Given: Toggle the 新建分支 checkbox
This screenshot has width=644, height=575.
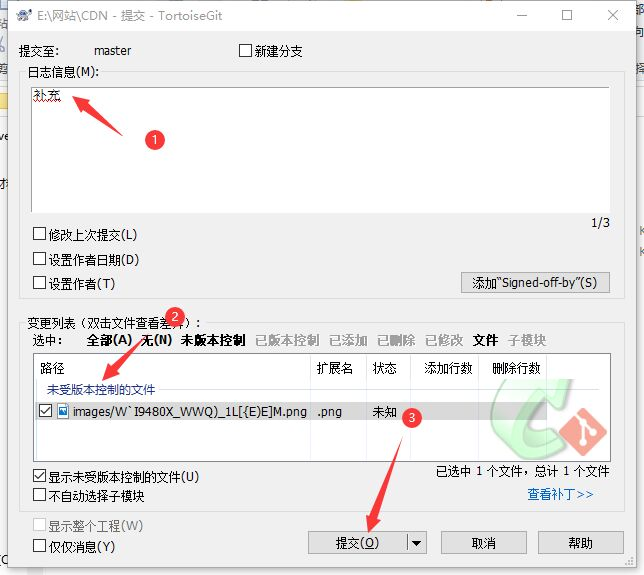Looking at the screenshot, I should pos(245,51).
